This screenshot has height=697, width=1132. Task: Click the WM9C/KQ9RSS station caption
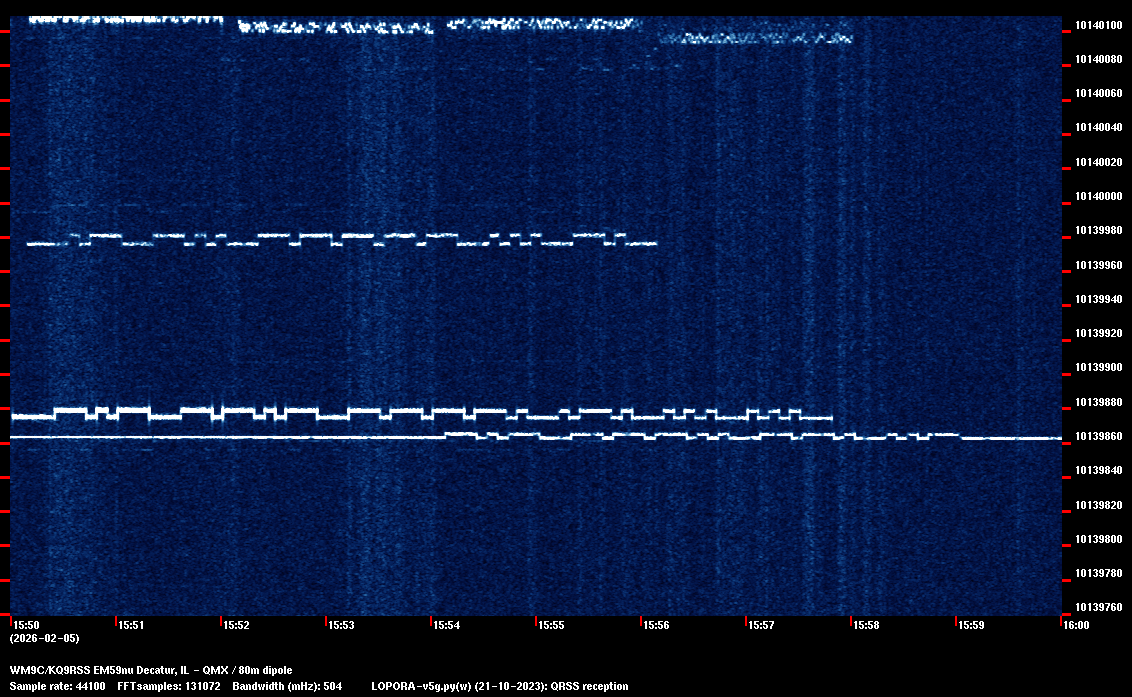pyautogui.click(x=151, y=670)
